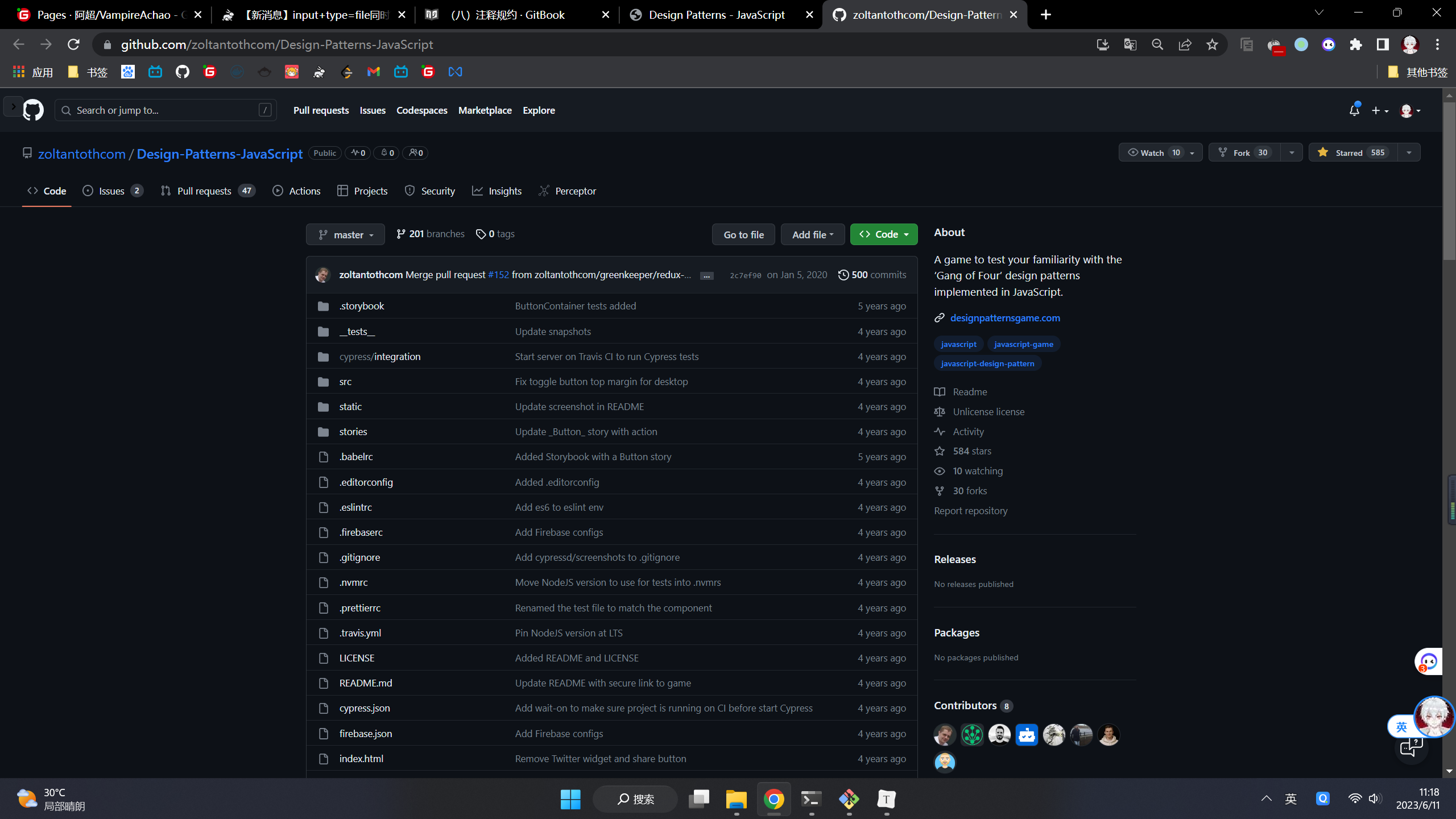Open Chrome extensions puzzle icon

coord(1356,44)
